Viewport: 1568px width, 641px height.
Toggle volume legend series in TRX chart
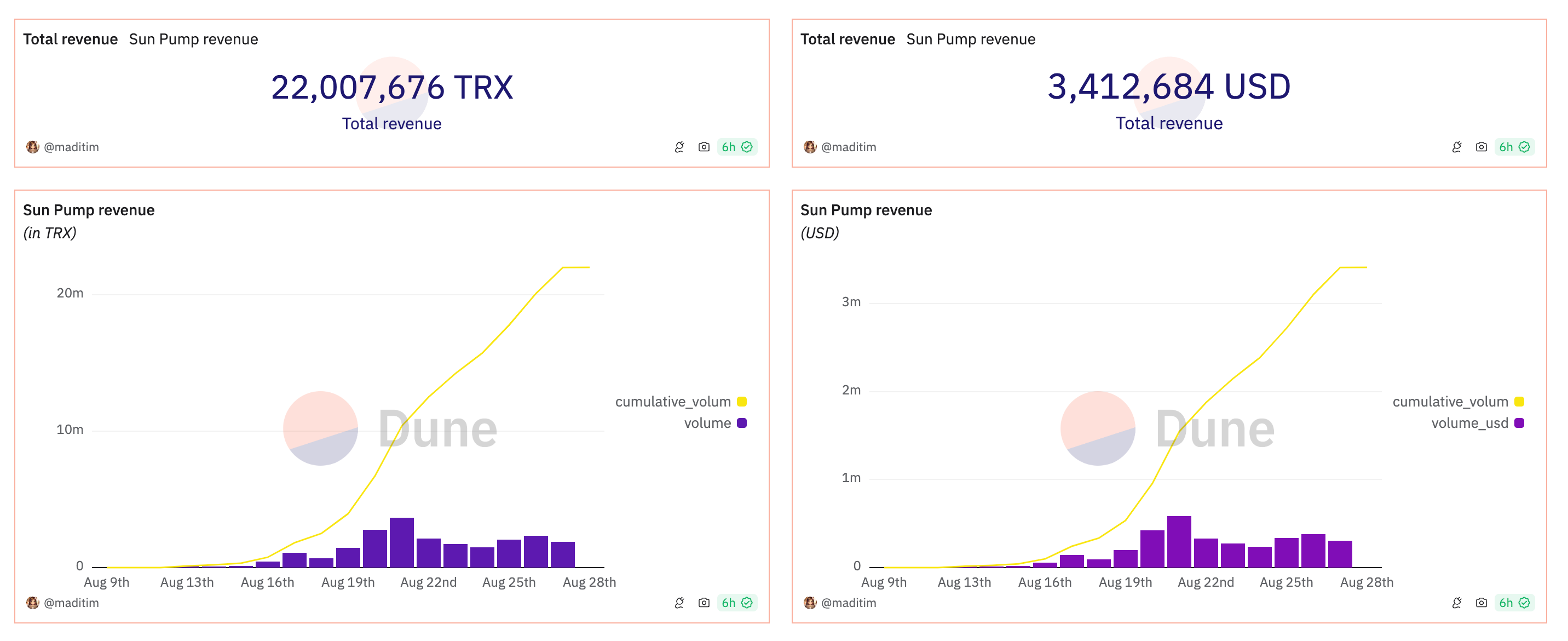(707, 423)
